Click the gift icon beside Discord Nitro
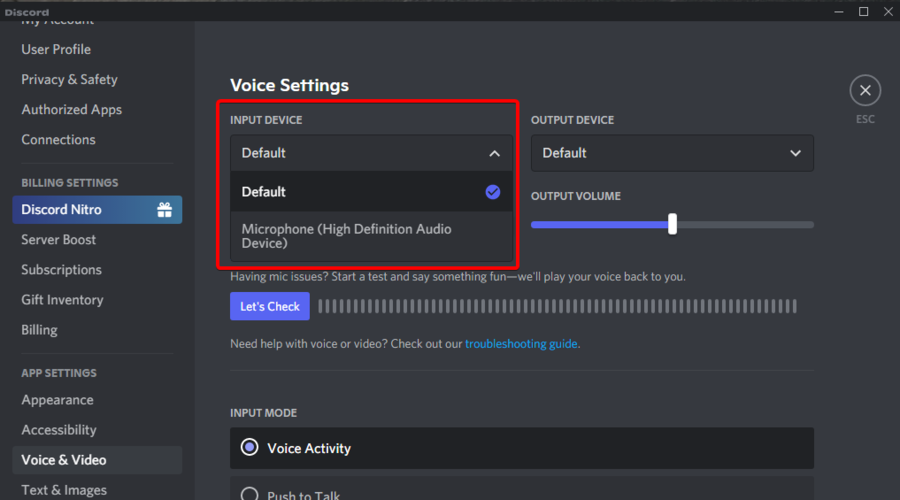Image resolution: width=900 pixels, height=500 pixels. (165, 210)
